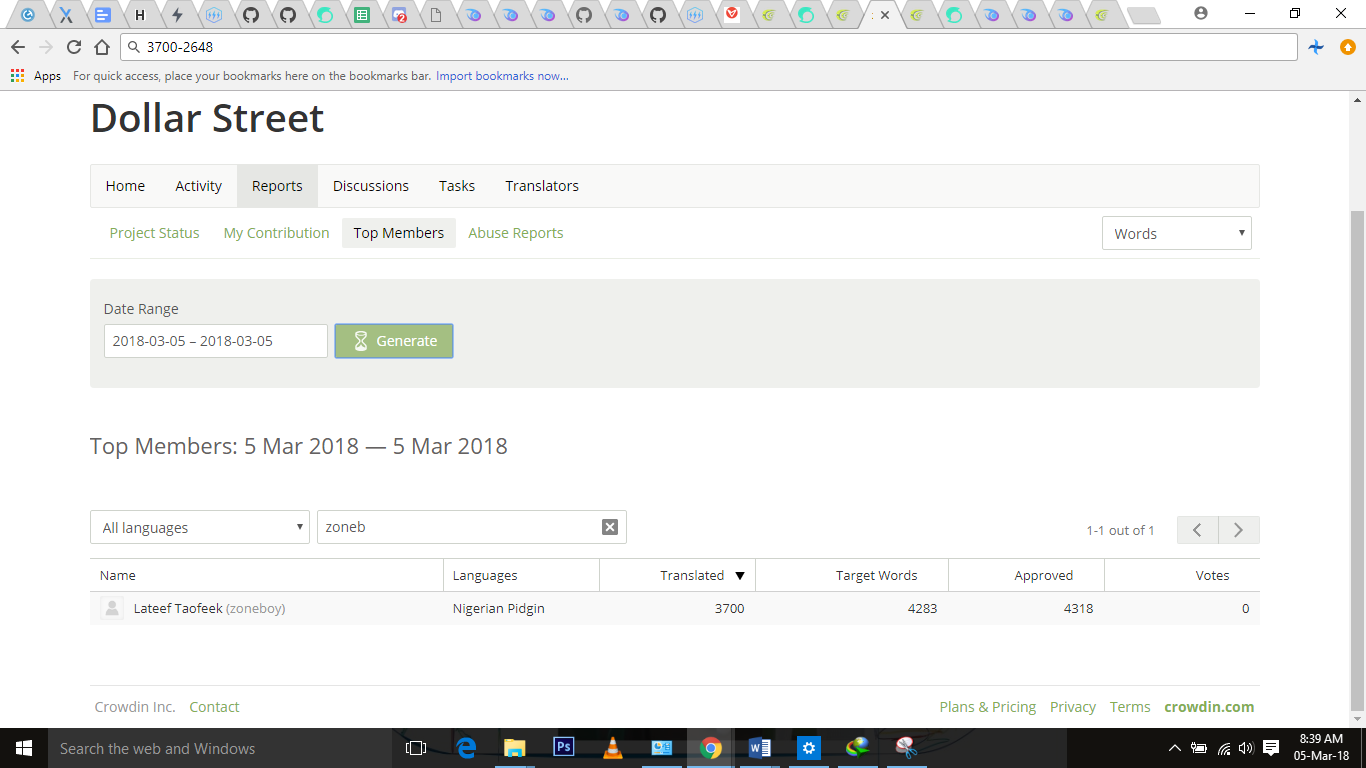Go to the Tasks tab
This screenshot has width=1366, height=768.
[x=457, y=186]
